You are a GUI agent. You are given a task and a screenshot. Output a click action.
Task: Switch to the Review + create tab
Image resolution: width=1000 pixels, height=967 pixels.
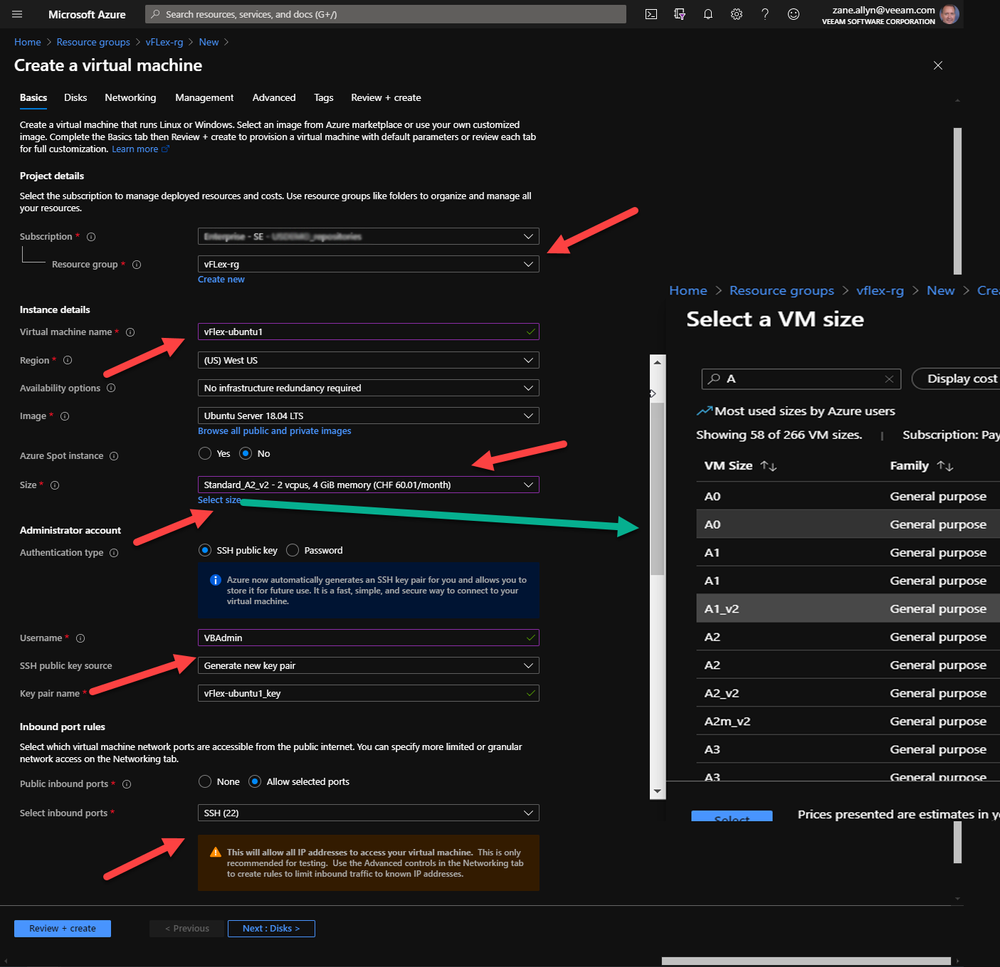[x=386, y=98]
